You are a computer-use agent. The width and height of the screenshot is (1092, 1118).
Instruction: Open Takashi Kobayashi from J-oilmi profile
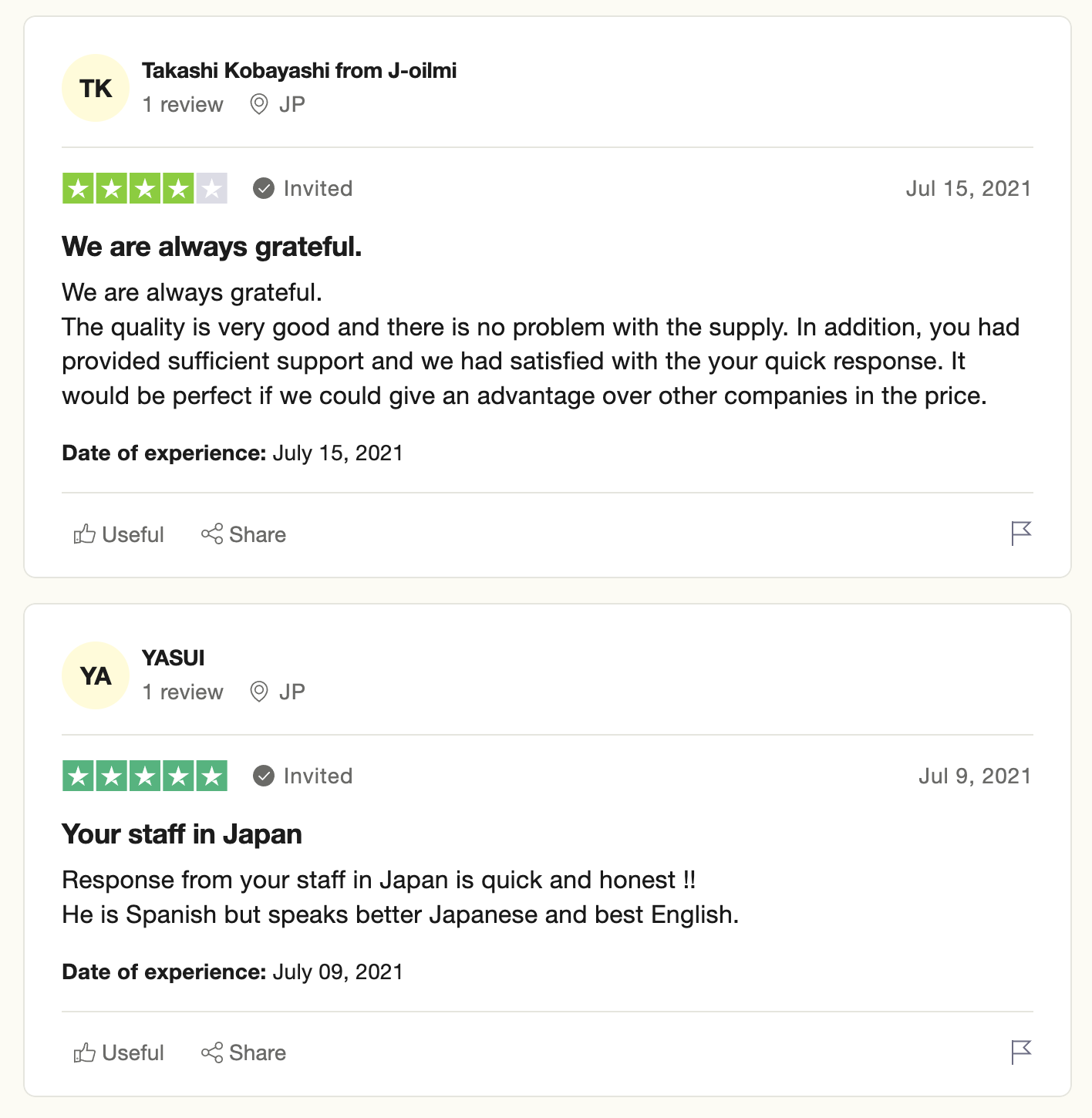point(299,71)
